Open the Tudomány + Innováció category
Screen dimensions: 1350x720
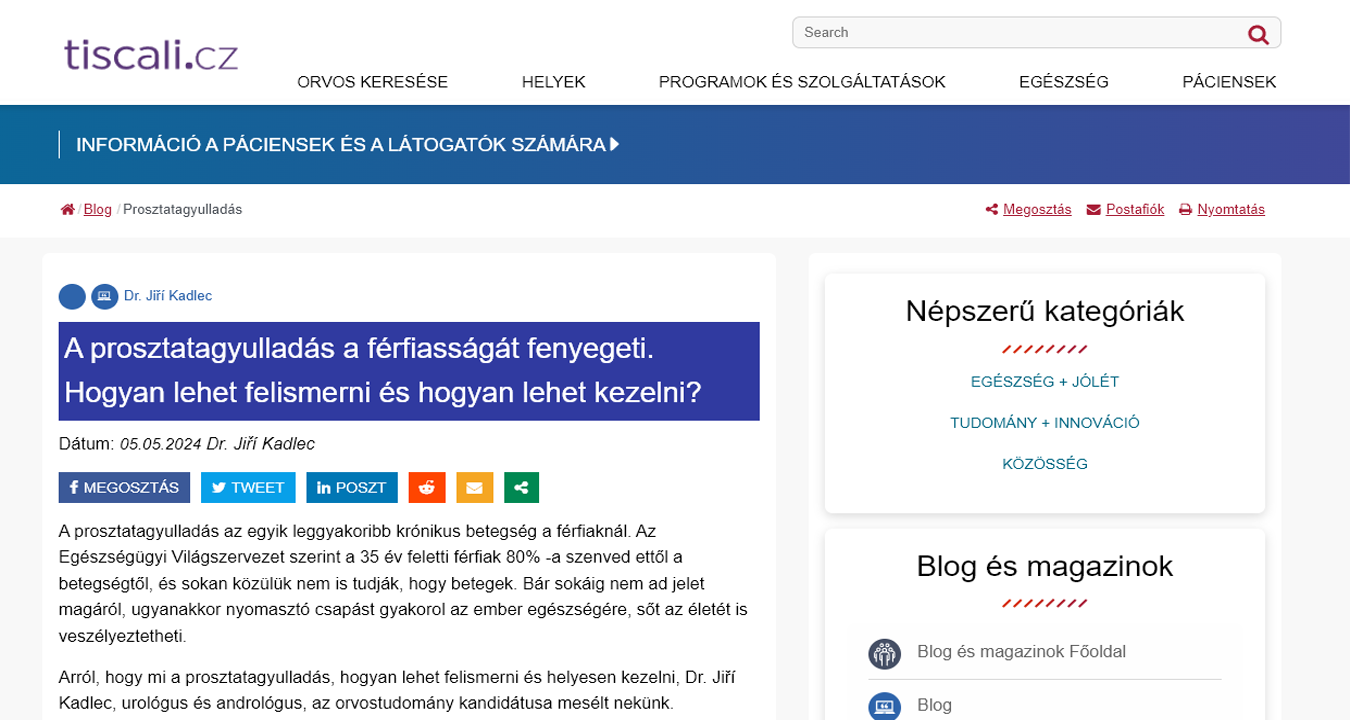pos(1044,423)
